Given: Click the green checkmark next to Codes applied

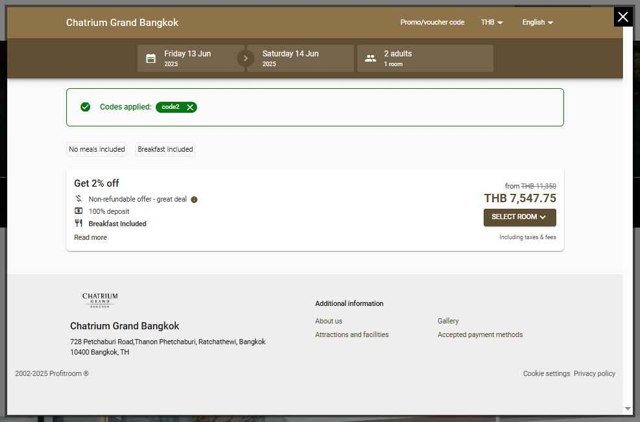Looking at the screenshot, I should 85,107.
